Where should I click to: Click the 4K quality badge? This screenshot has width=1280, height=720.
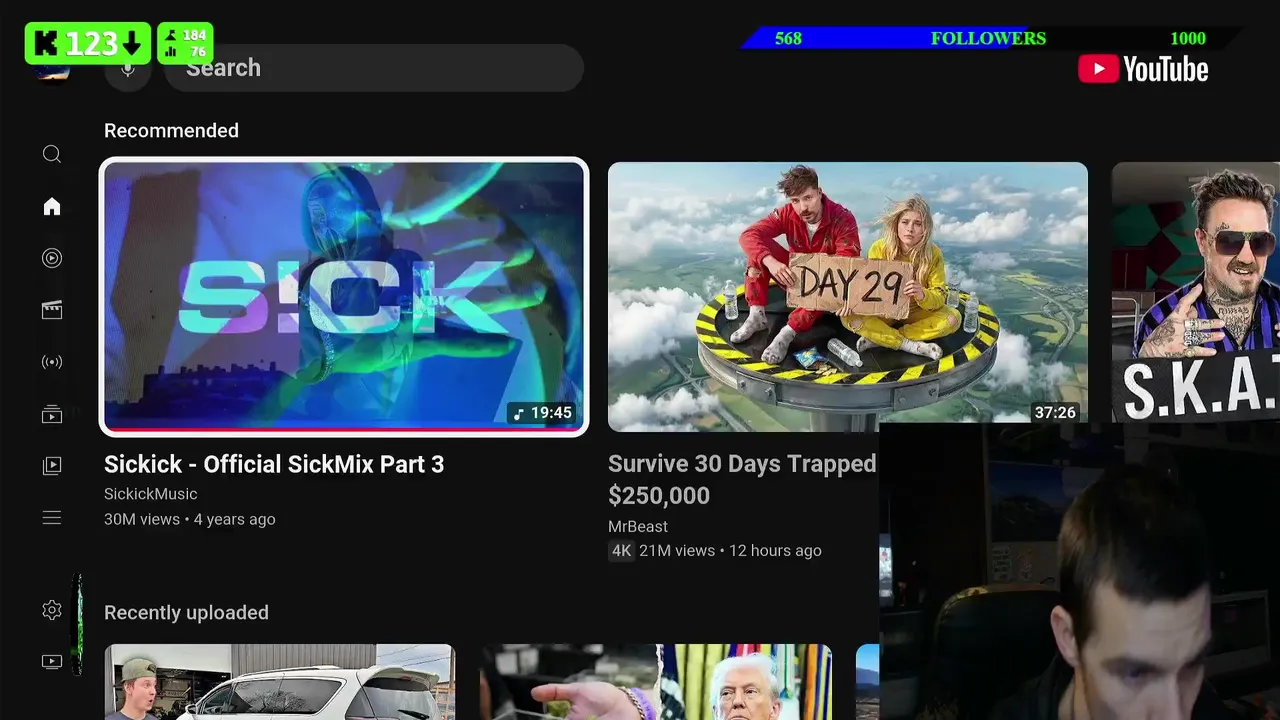(x=621, y=550)
